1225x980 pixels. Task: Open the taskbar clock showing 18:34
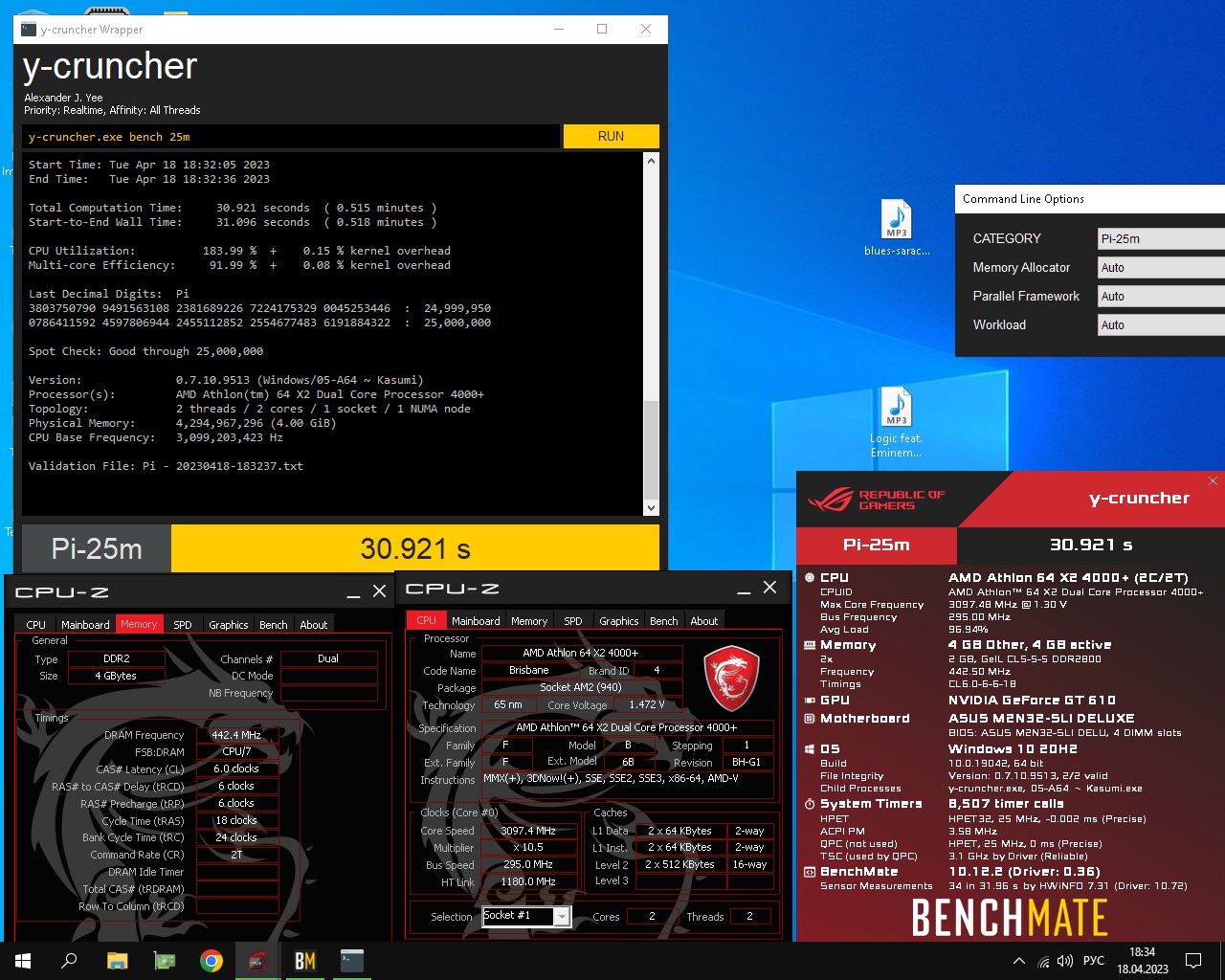click(1142, 961)
